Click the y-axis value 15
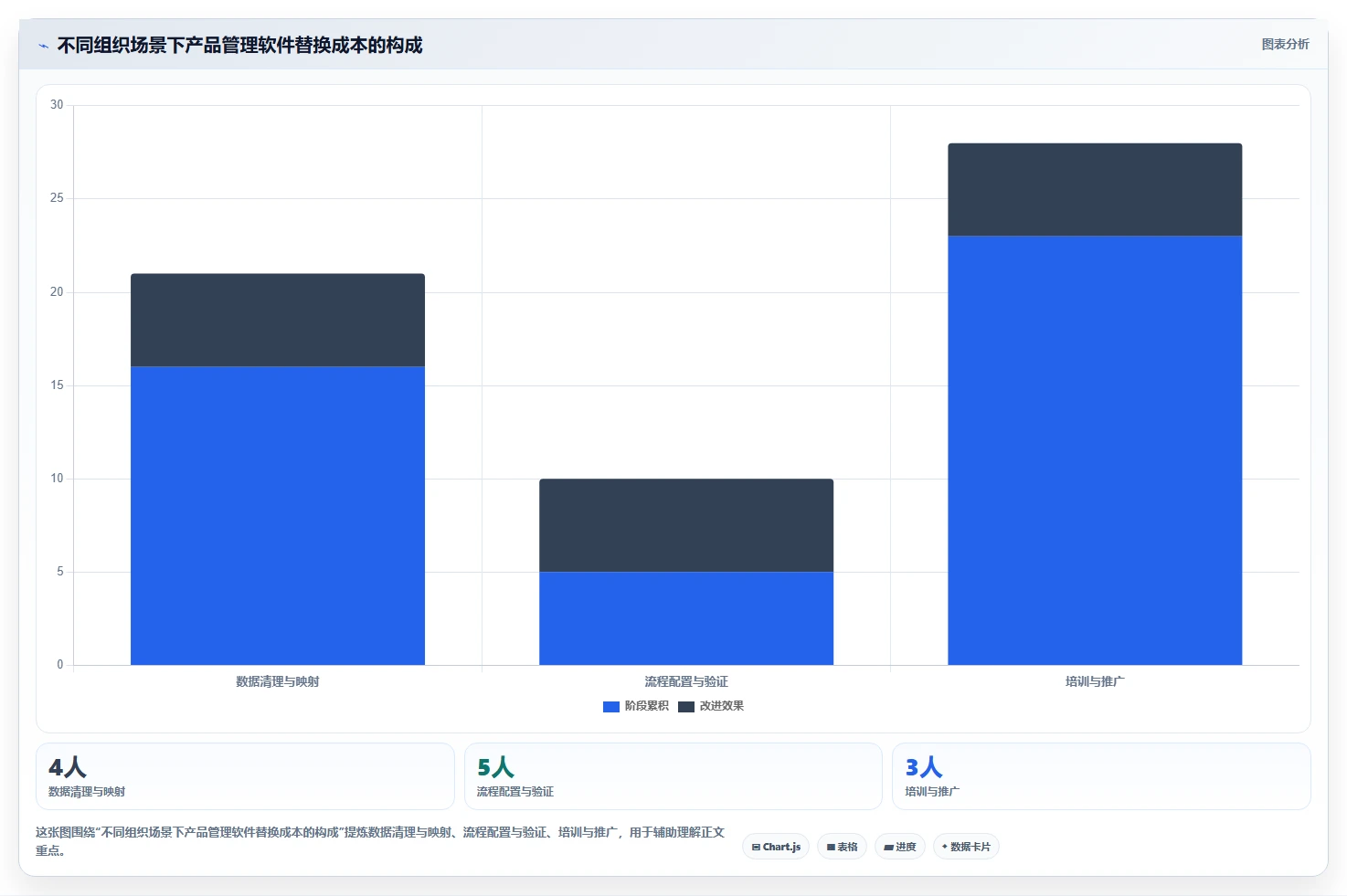 click(57, 385)
